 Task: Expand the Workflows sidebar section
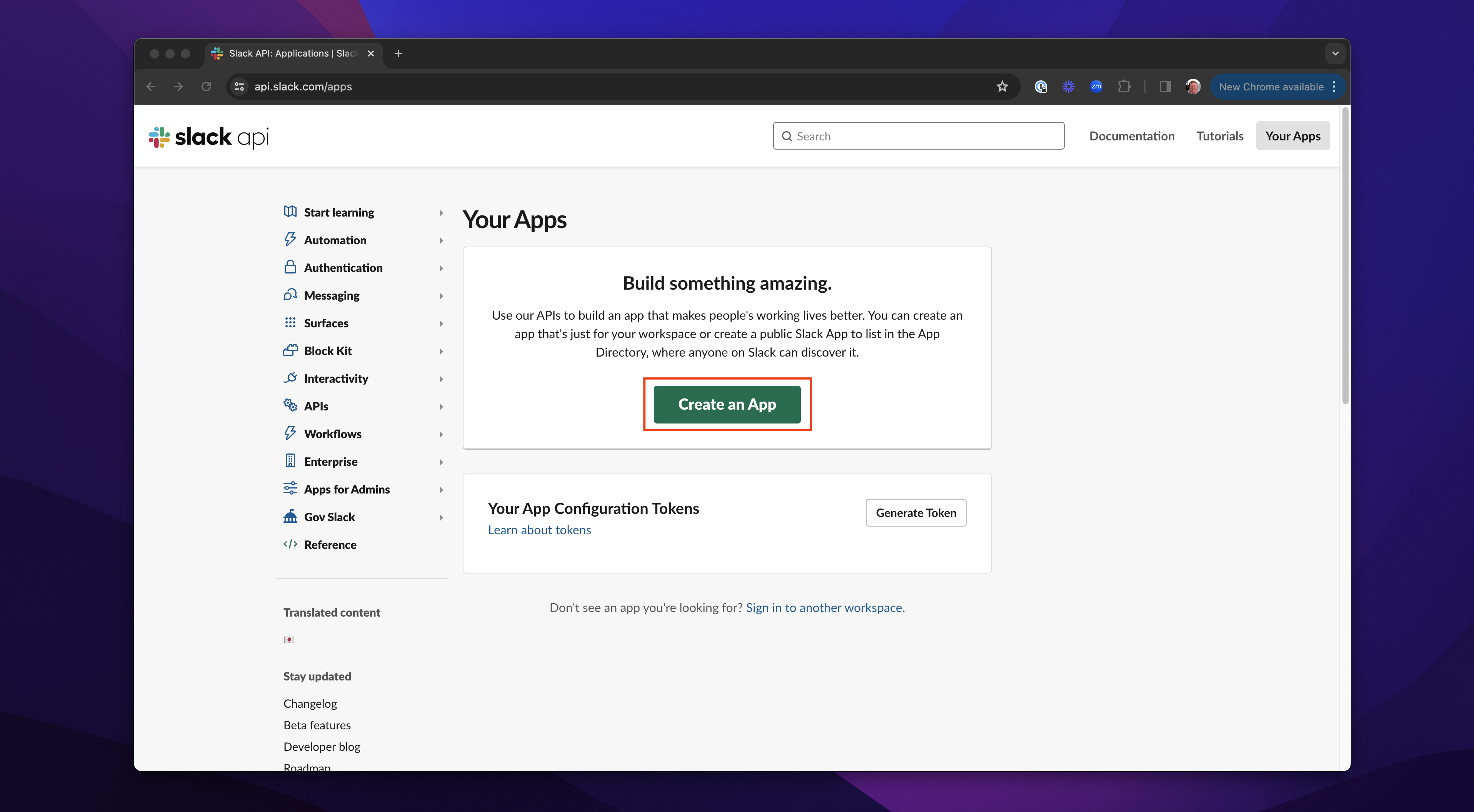440,434
